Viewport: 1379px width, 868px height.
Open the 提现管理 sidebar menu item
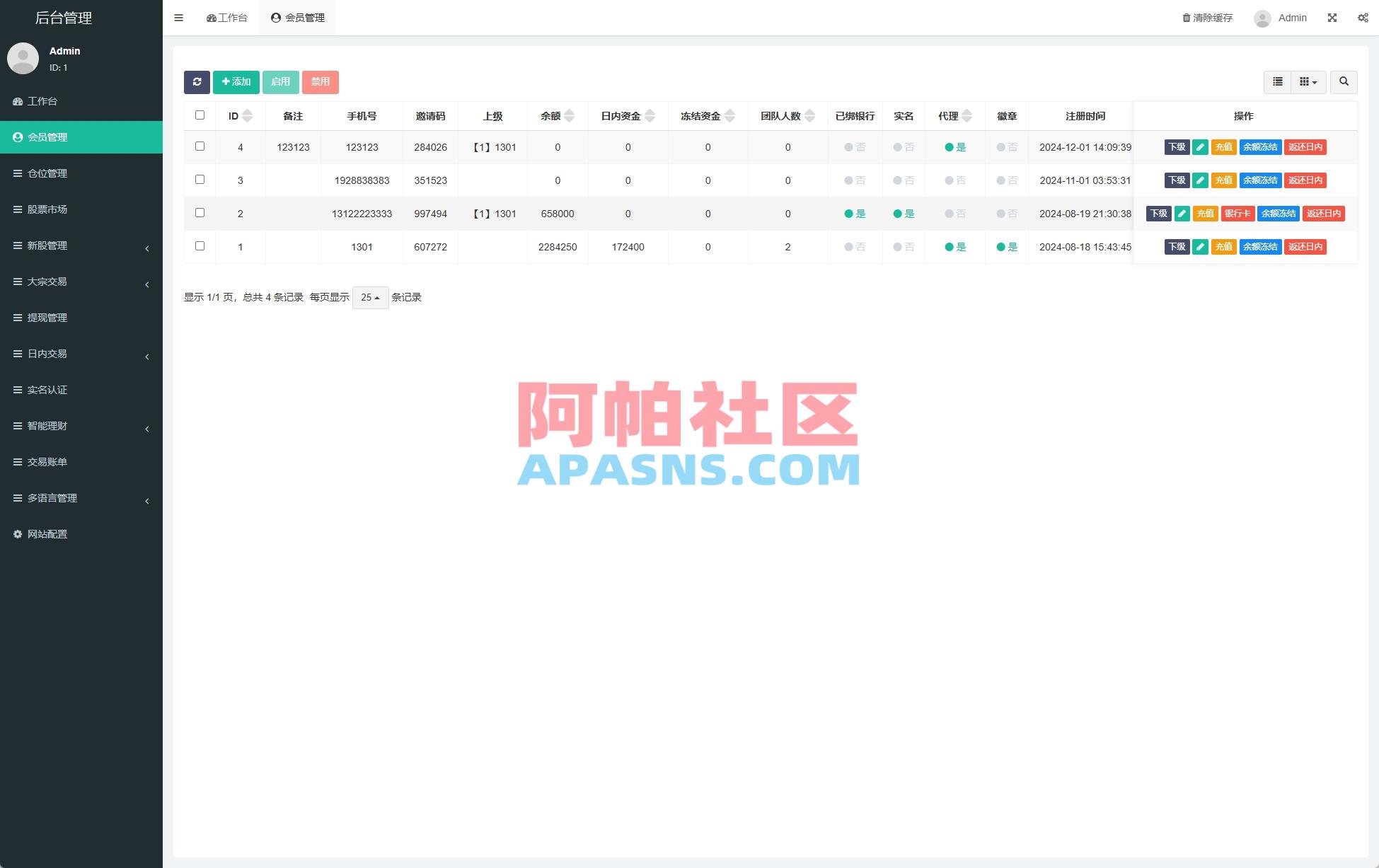pos(81,318)
